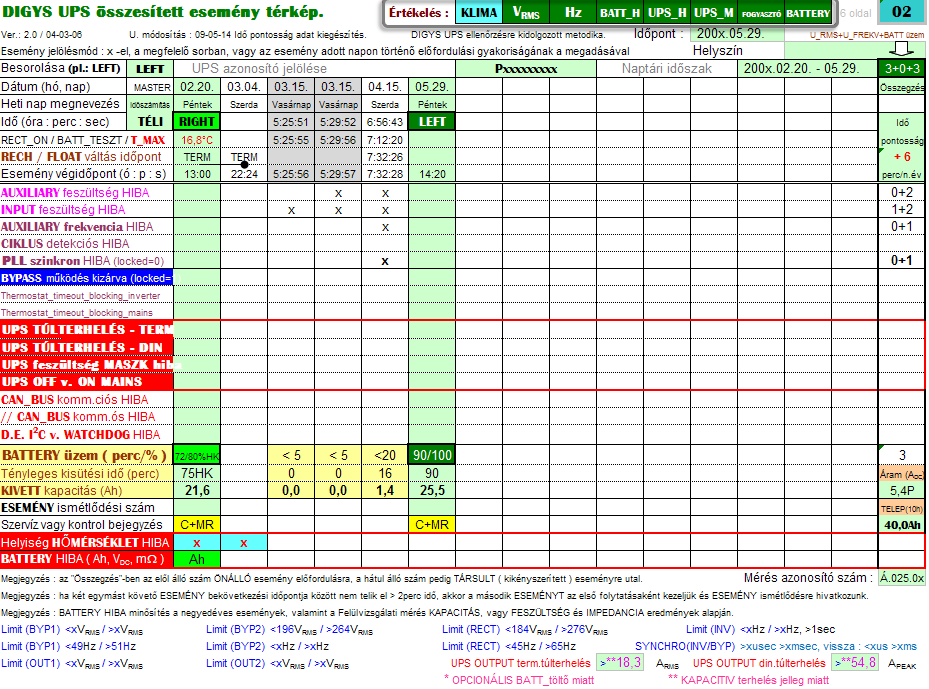The height and width of the screenshot is (689, 929).
Task: Click the date cell '02.20.'
Action: (x=197, y=87)
